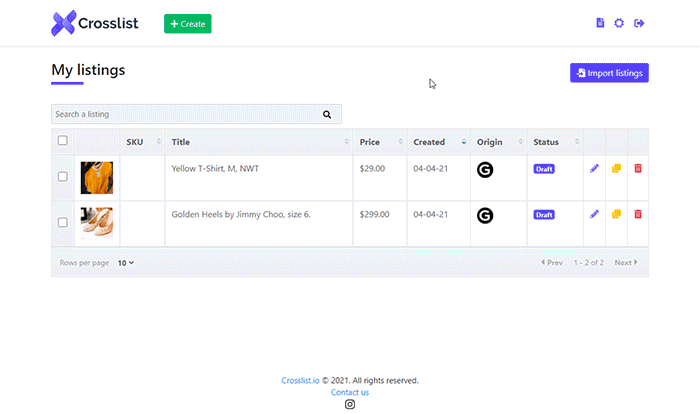Go to Prev page
Image resolution: width=700 pixels, height=414 pixels.
[552, 263]
